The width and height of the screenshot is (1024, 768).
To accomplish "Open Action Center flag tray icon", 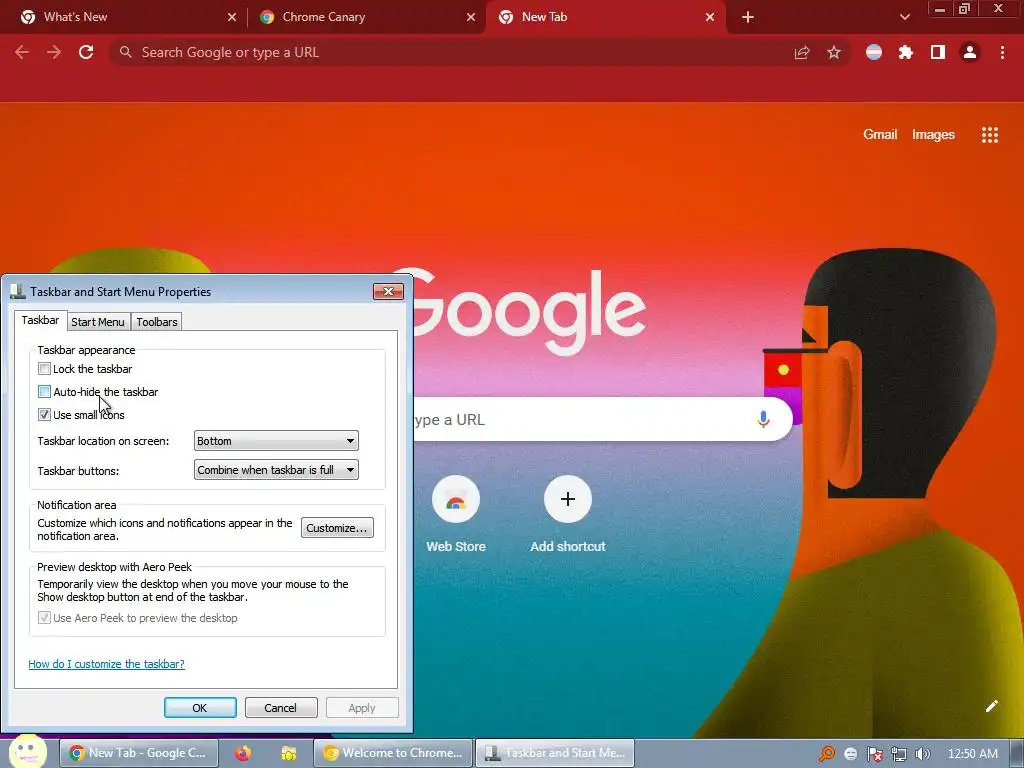I will [x=874, y=754].
